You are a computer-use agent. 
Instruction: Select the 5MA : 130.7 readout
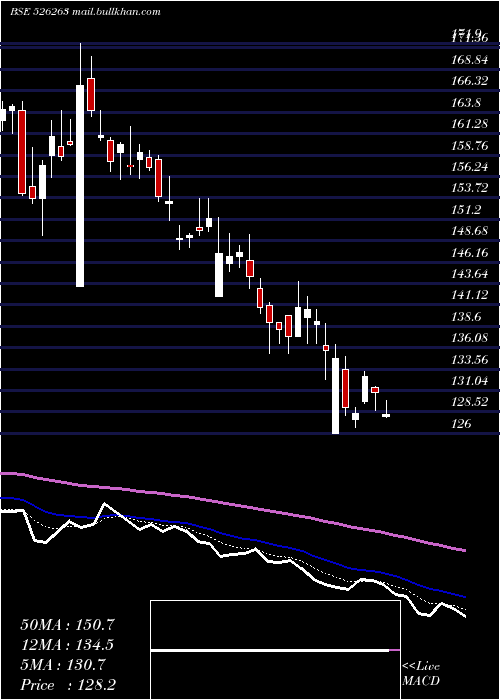click(63, 665)
